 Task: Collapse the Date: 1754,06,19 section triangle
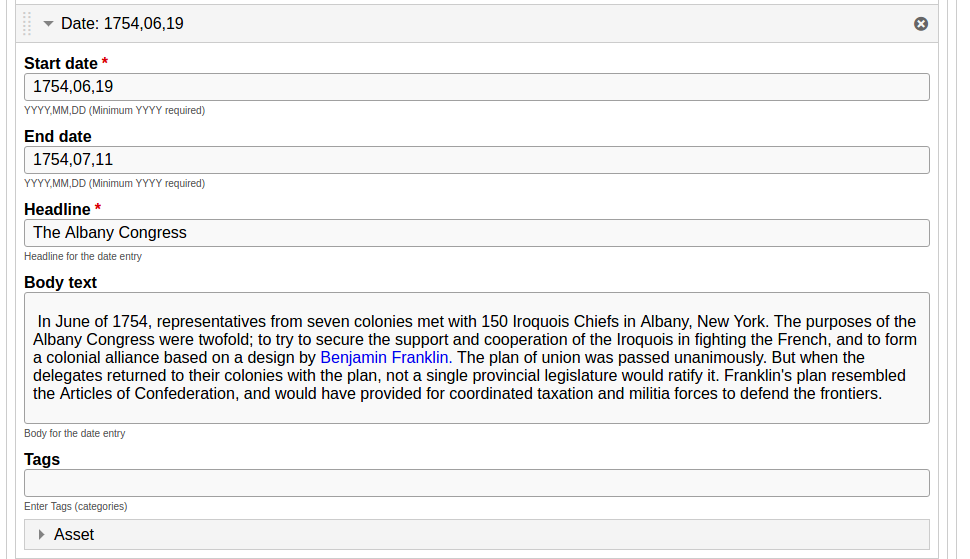point(48,23)
